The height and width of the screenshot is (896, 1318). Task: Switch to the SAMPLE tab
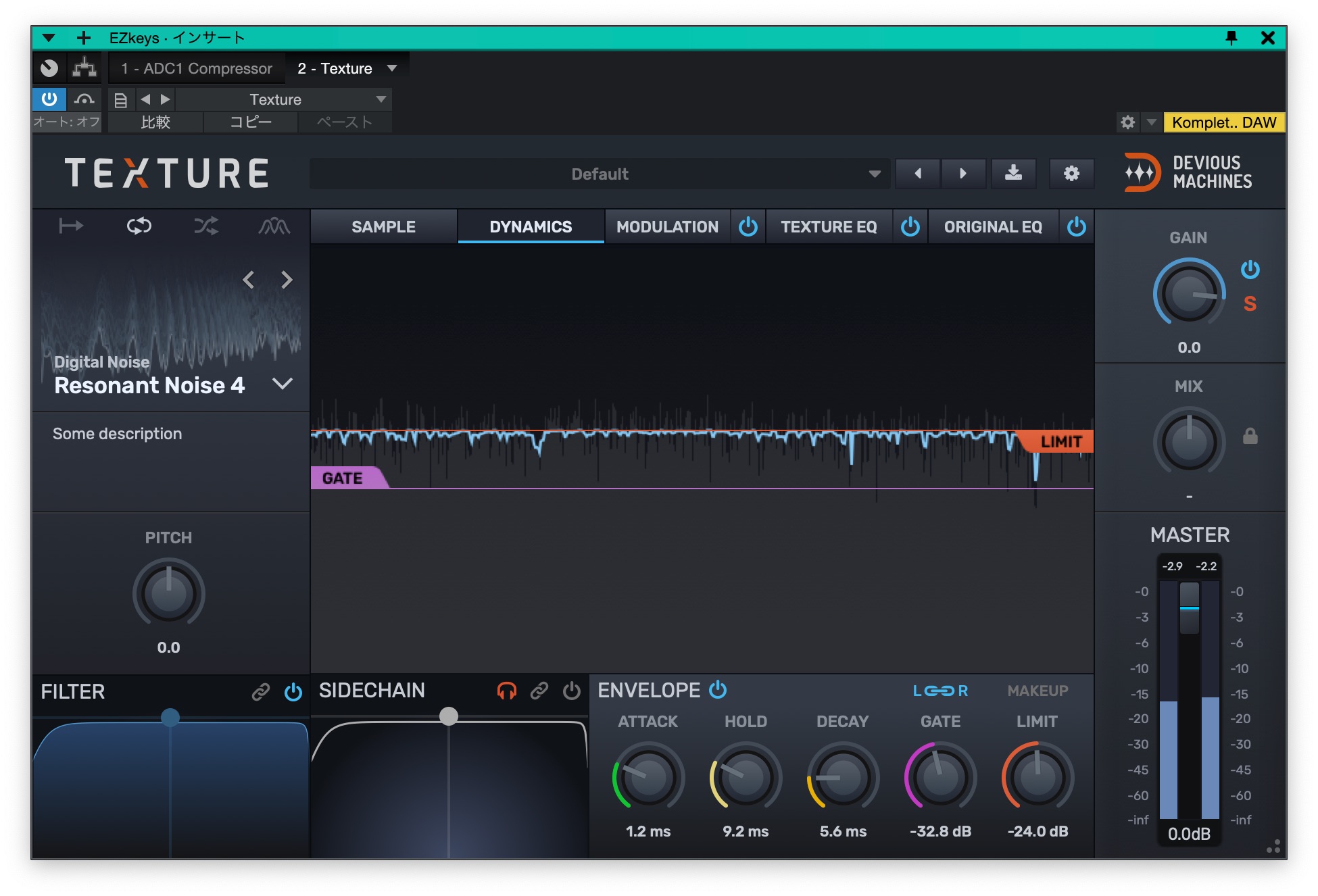point(383,227)
